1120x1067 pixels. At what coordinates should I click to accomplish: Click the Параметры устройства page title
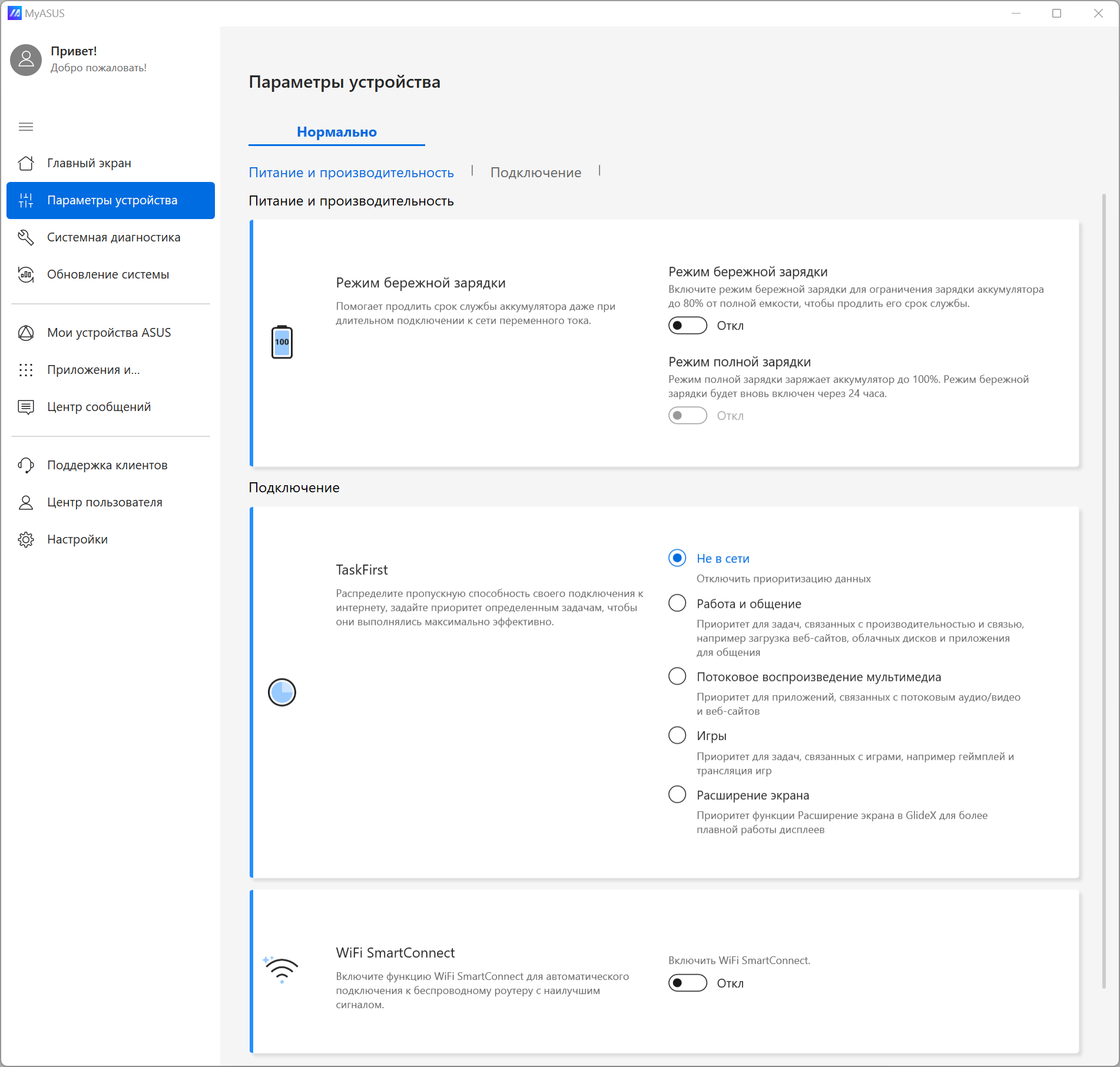(344, 82)
